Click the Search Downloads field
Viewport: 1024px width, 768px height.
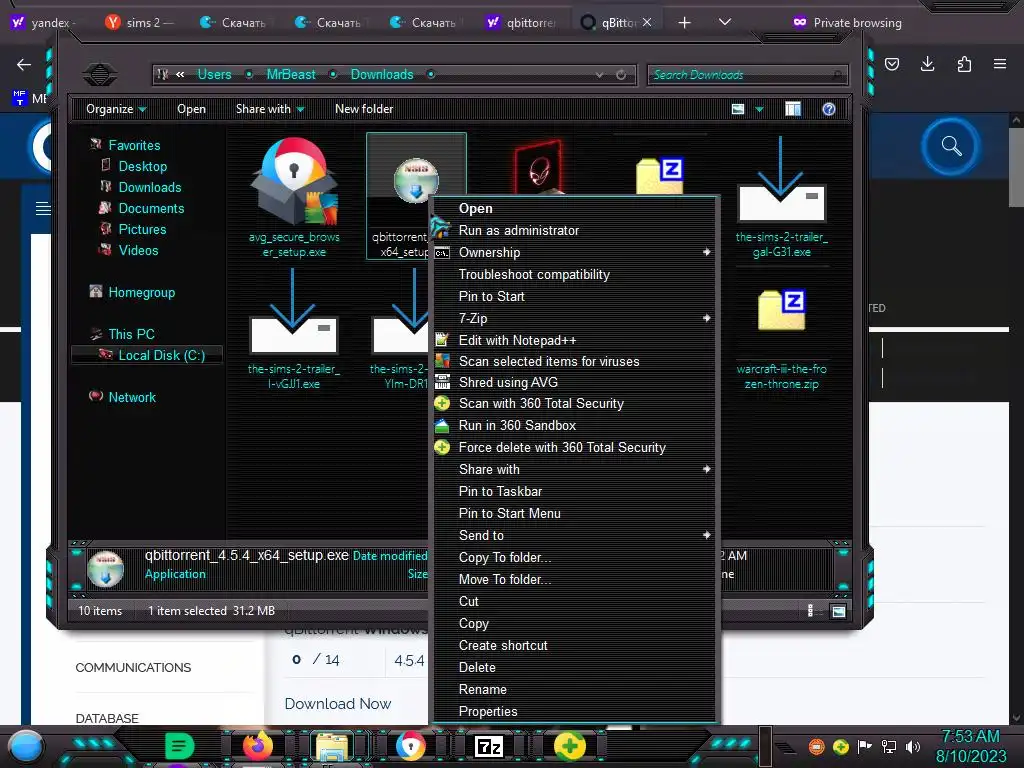[x=747, y=75]
